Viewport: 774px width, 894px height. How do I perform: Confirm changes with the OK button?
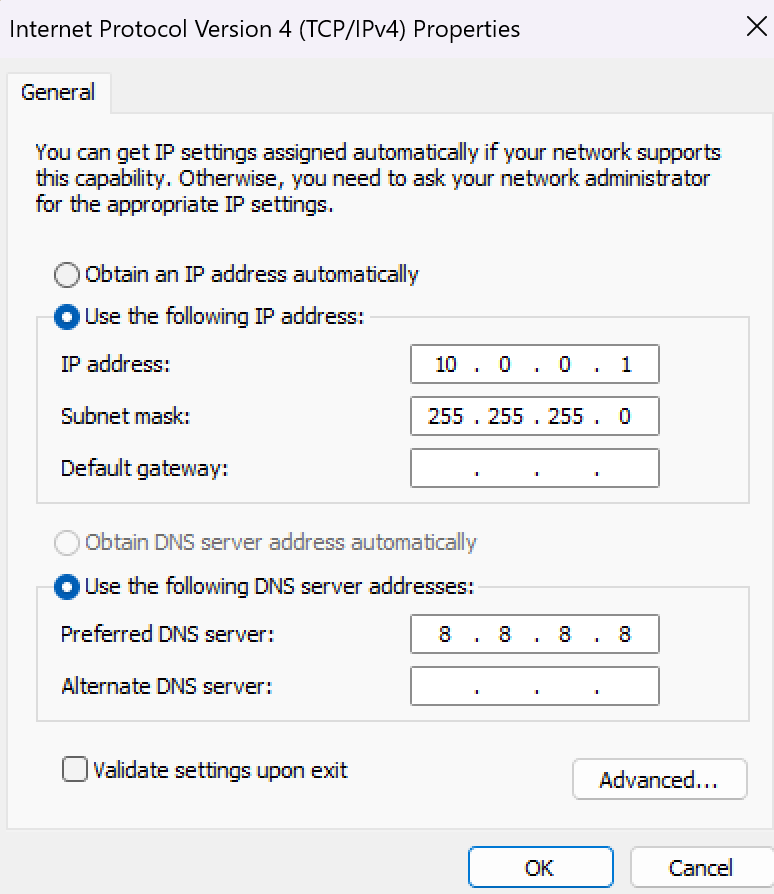pyautogui.click(x=541, y=868)
